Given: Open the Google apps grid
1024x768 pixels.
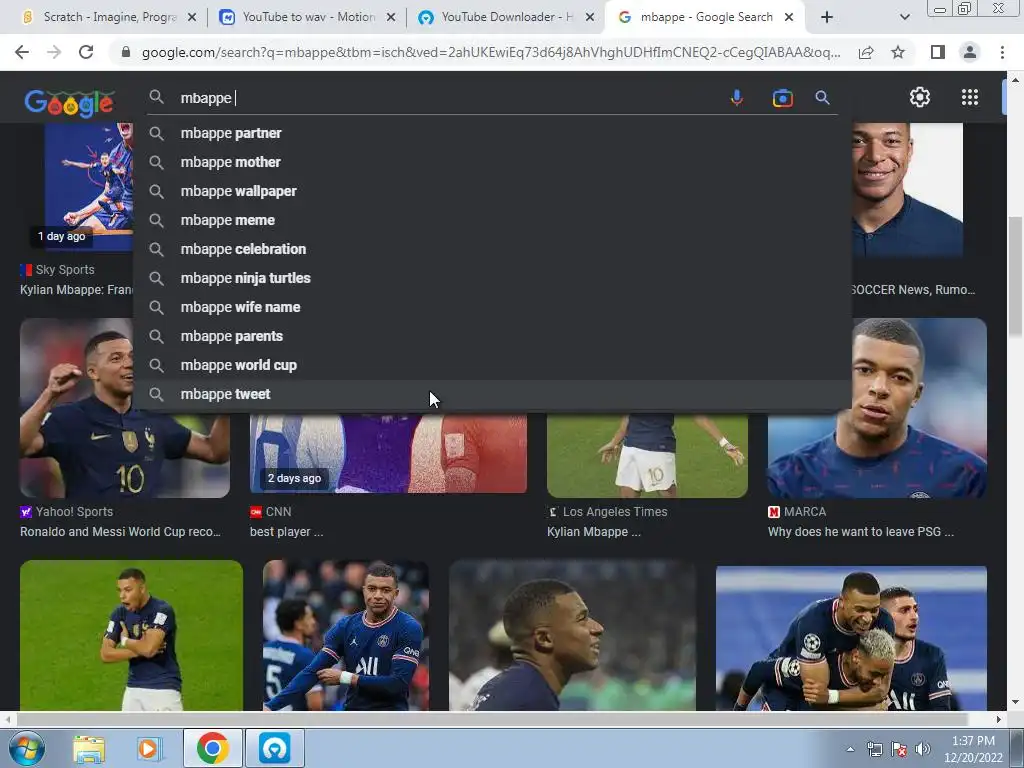Looking at the screenshot, I should [x=970, y=97].
